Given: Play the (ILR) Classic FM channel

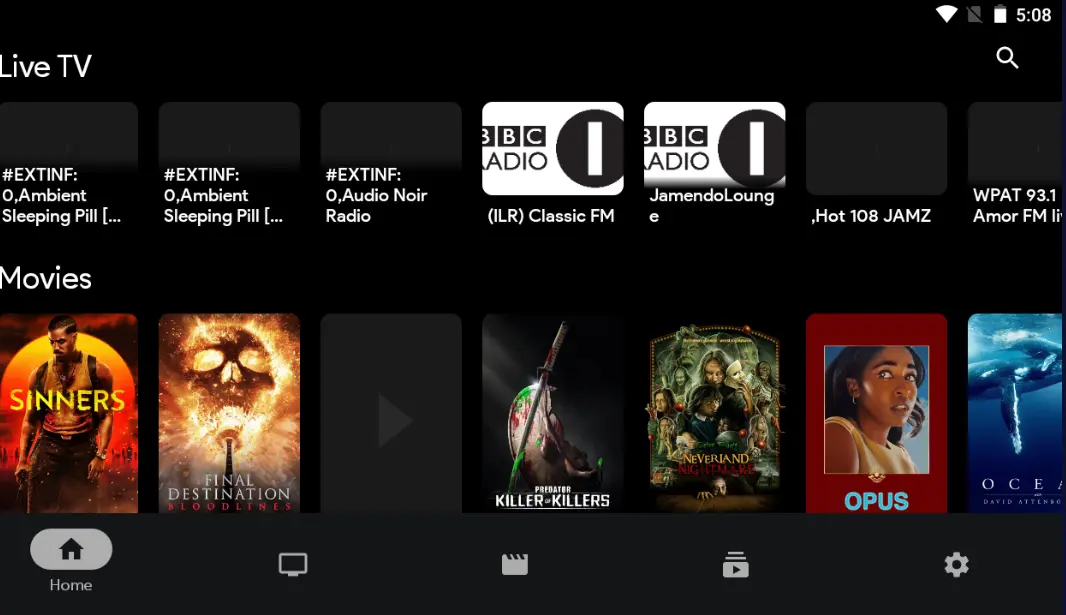Looking at the screenshot, I should 553,164.
